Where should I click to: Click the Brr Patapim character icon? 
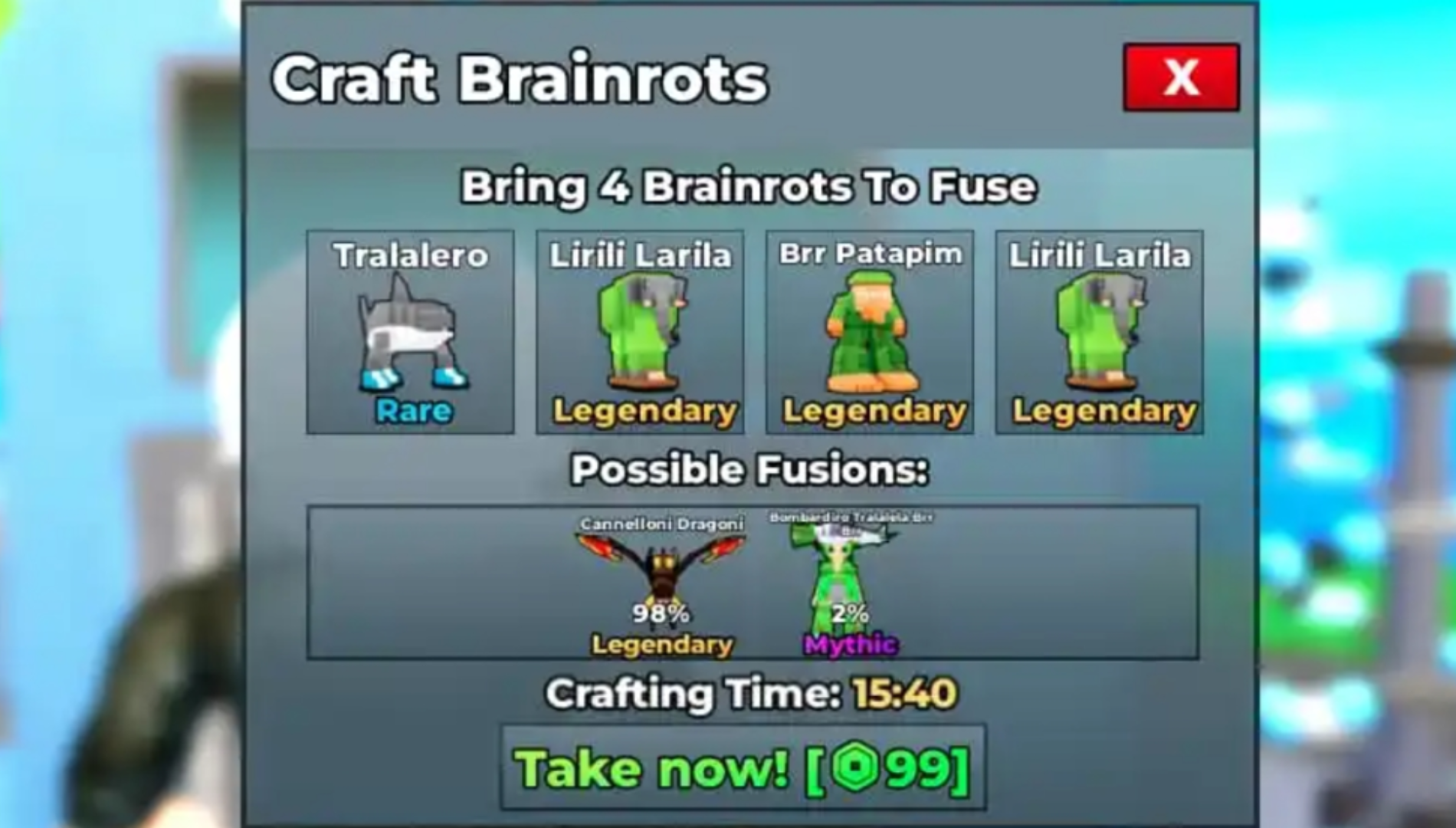tap(871, 333)
